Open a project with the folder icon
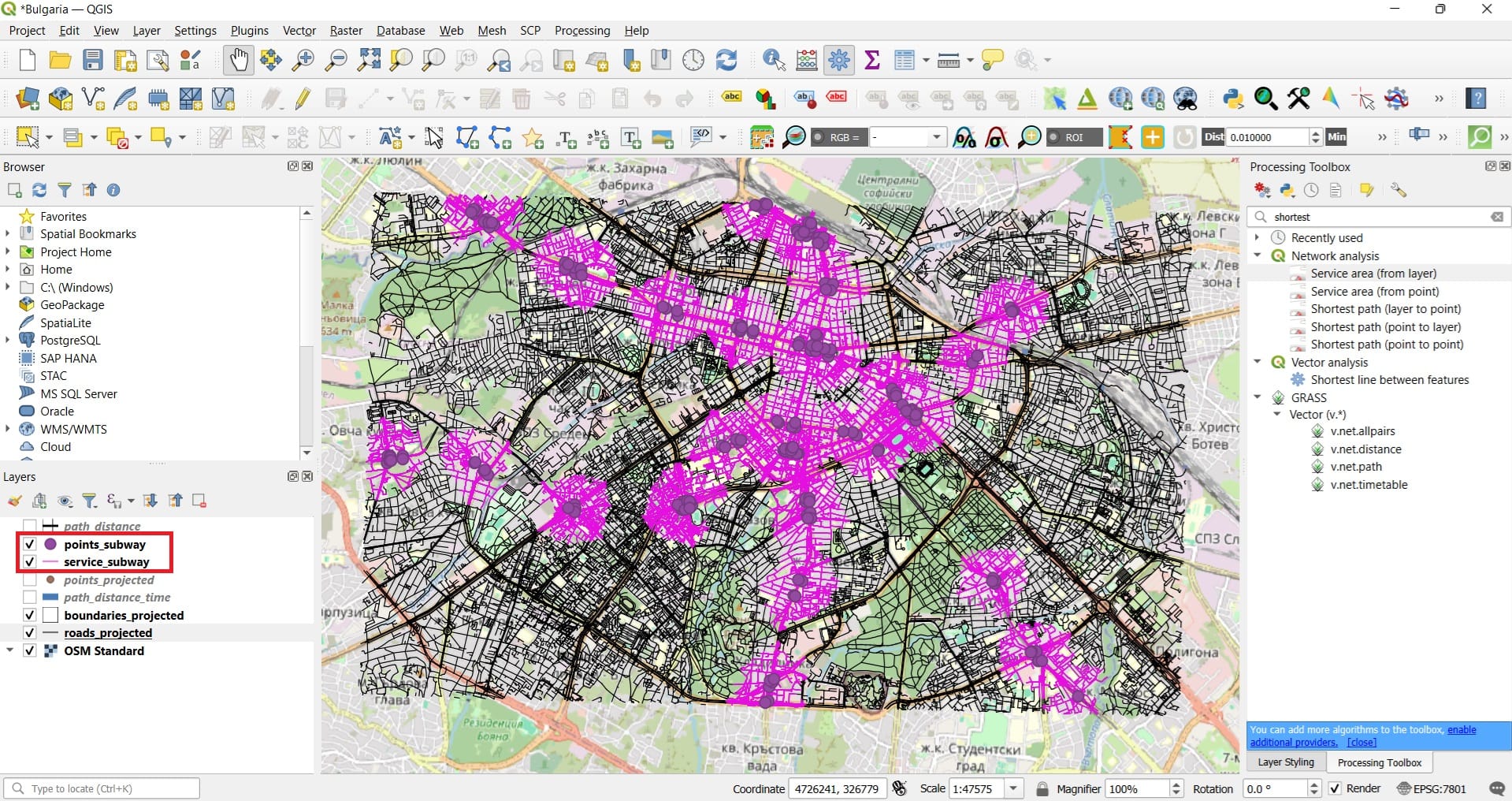 point(60,60)
